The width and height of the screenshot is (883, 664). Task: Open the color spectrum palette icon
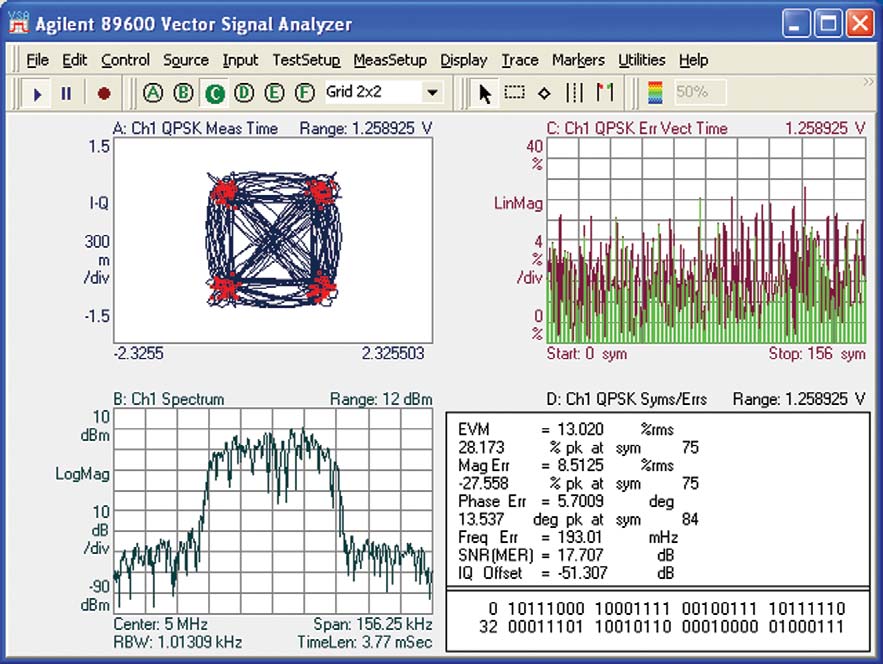656,93
